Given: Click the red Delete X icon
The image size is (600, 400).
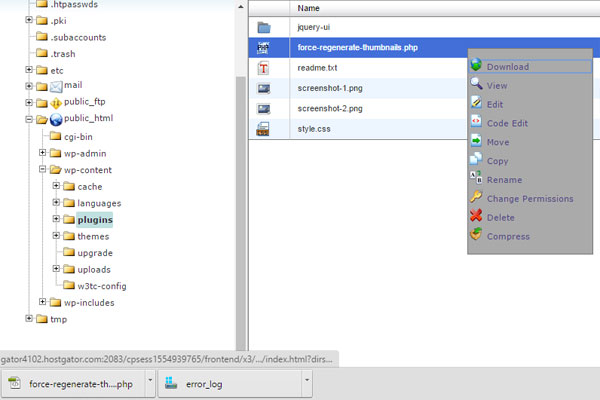Looking at the screenshot, I should pos(476,216).
